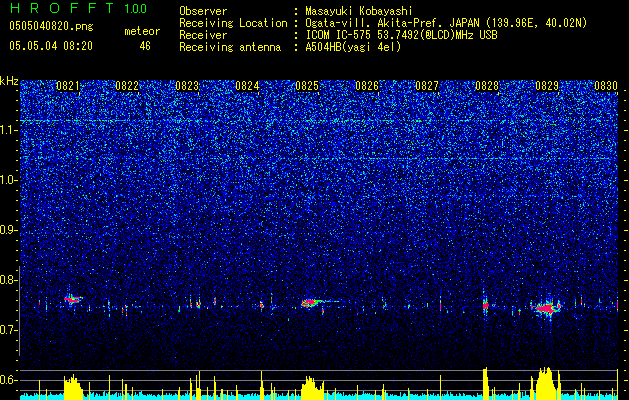Click the 0.9 kHz axis label
The image size is (629, 400).
click(8, 230)
